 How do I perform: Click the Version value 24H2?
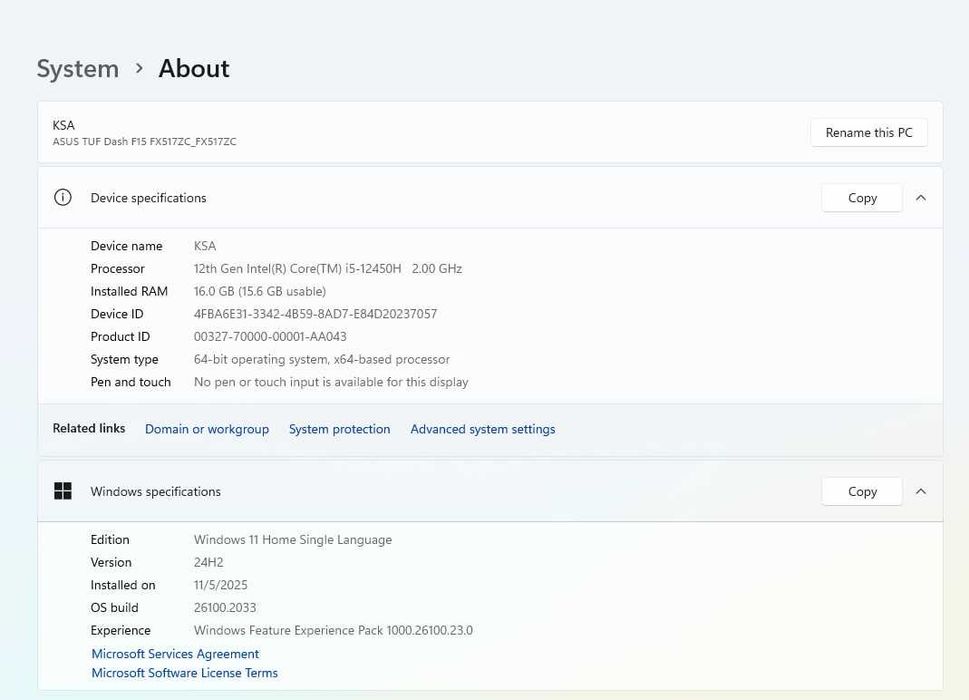click(x=209, y=562)
